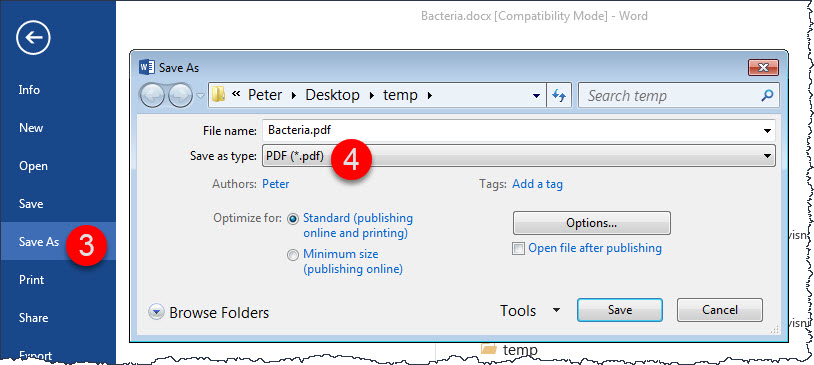The height and width of the screenshot is (365, 814).
Task: Select Minimum size optimization option
Action: click(x=293, y=255)
